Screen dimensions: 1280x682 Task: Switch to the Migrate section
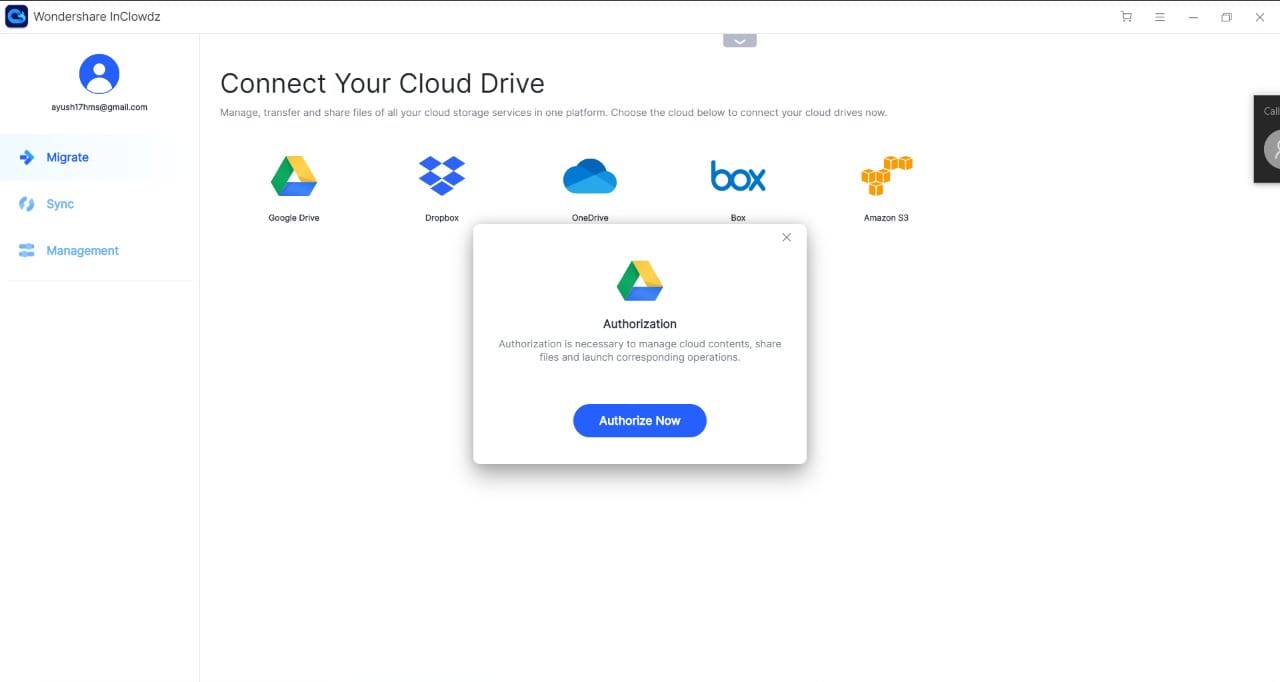pos(67,157)
